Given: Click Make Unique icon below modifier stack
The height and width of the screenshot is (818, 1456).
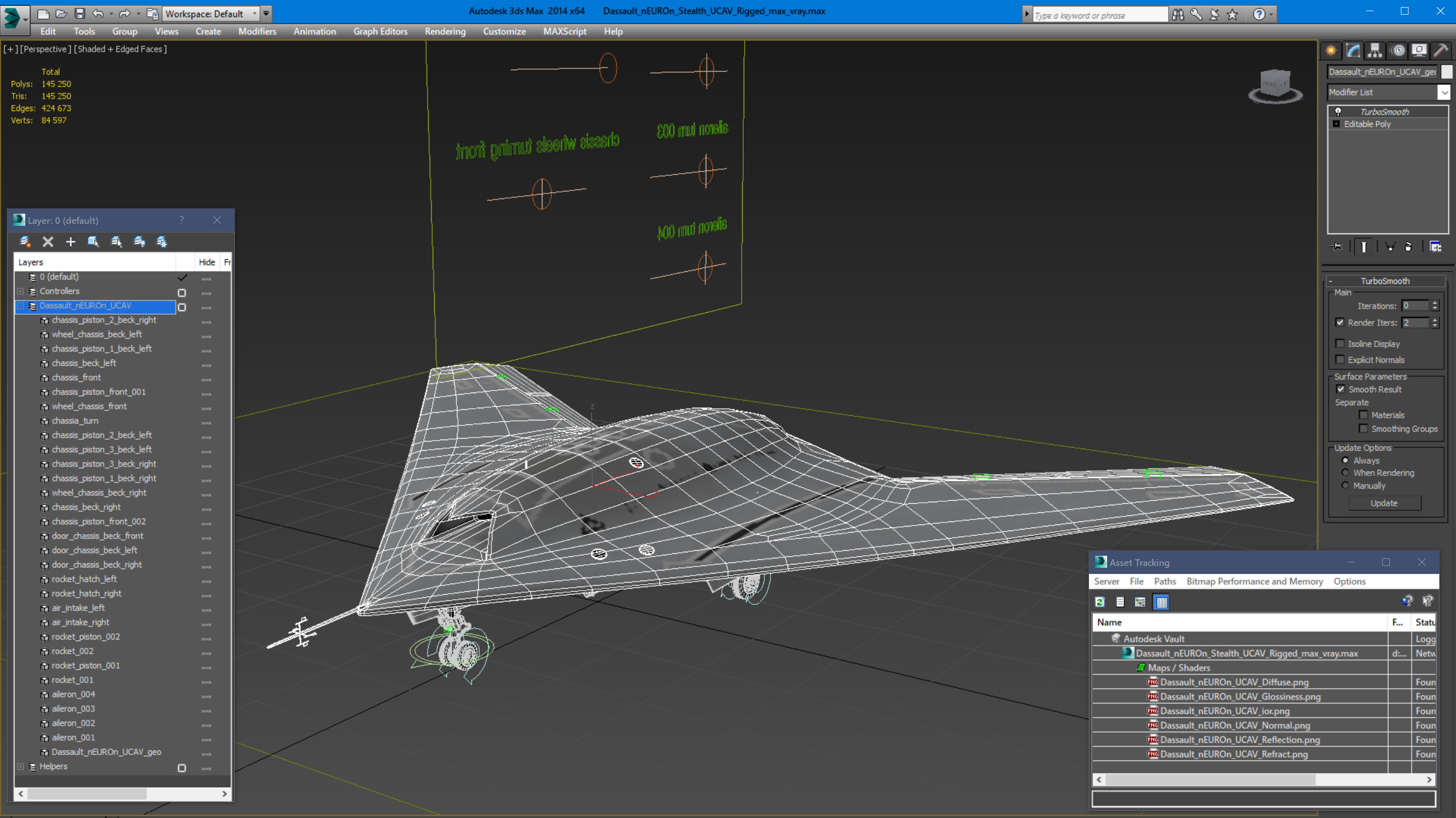Looking at the screenshot, I should pyautogui.click(x=1390, y=247).
